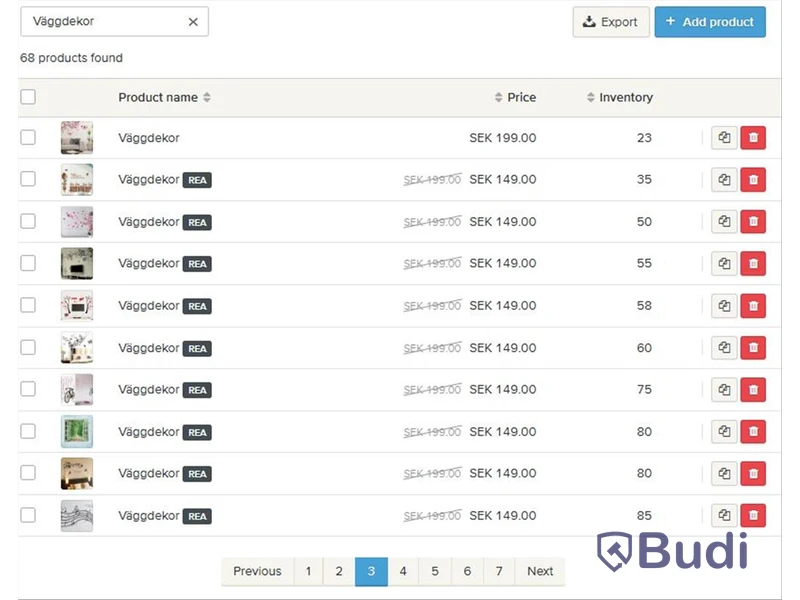Delete the product with inventory 55
This screenshot has height=600, width=800.
pyautogui.click(x=753, y=263)
